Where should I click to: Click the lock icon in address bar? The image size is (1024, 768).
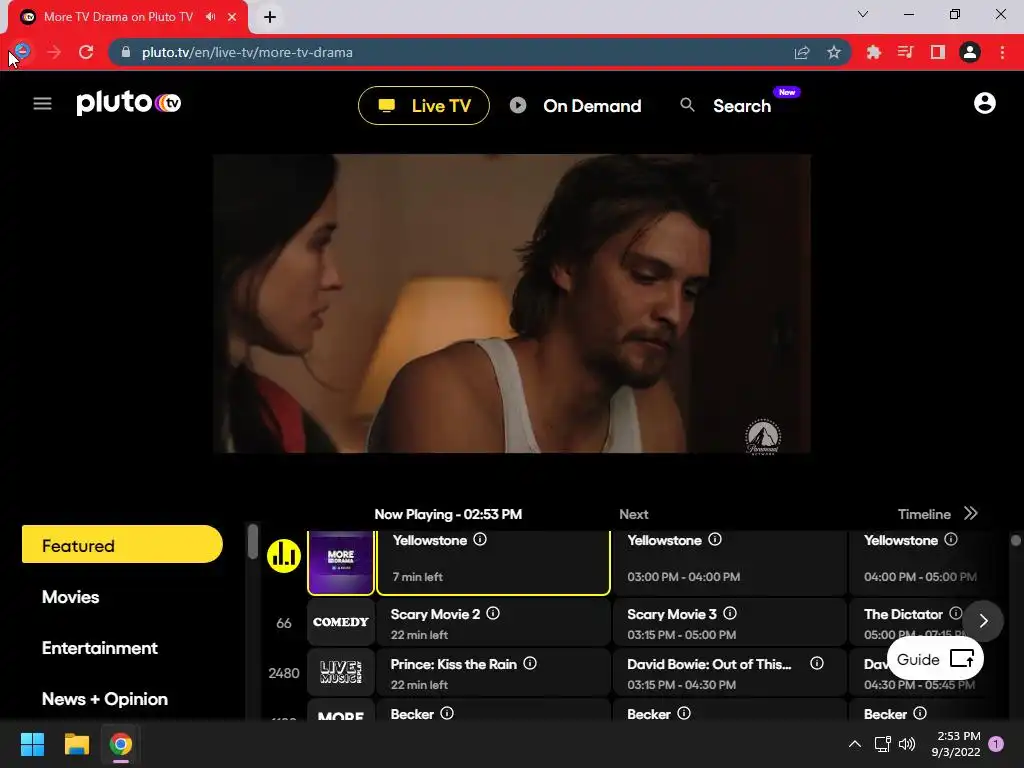(126, 52)
